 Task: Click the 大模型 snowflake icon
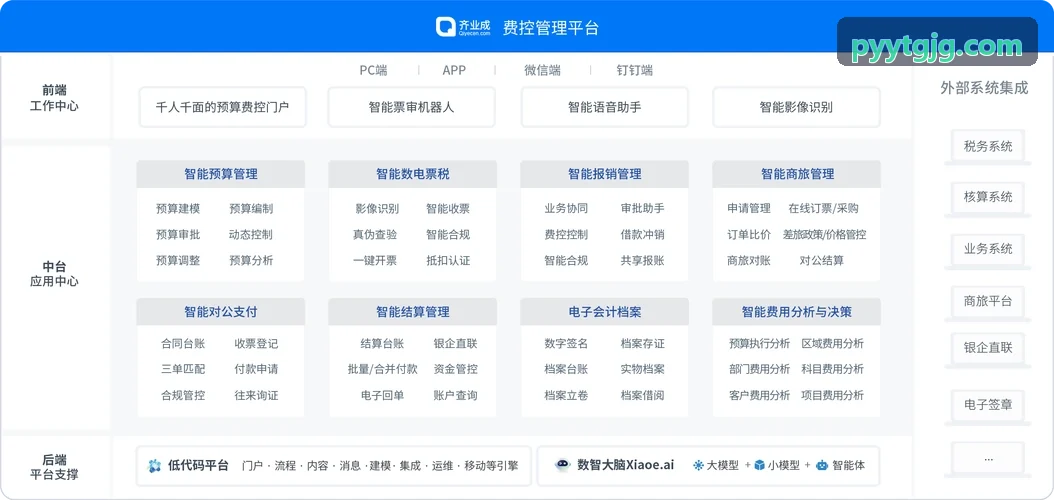(698, 465)
